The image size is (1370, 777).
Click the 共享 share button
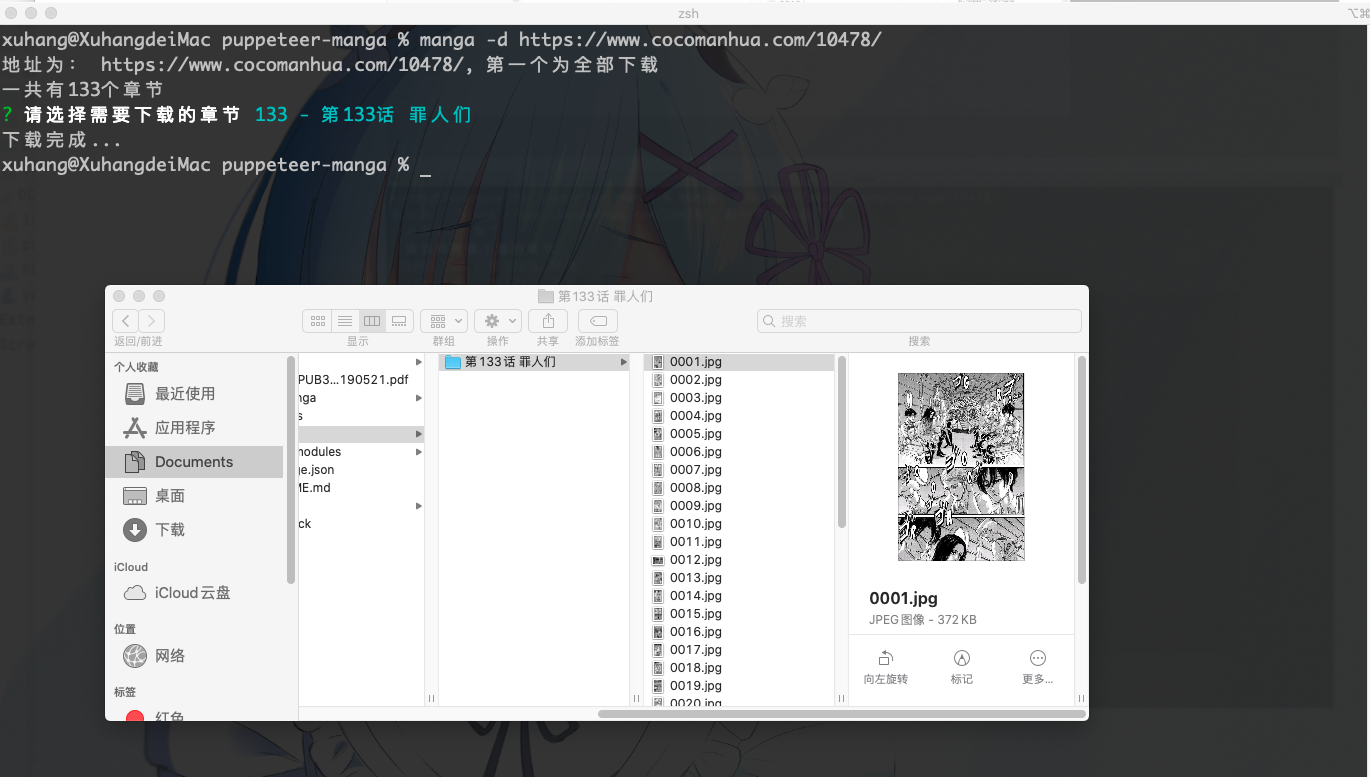(x=548, y=321)
